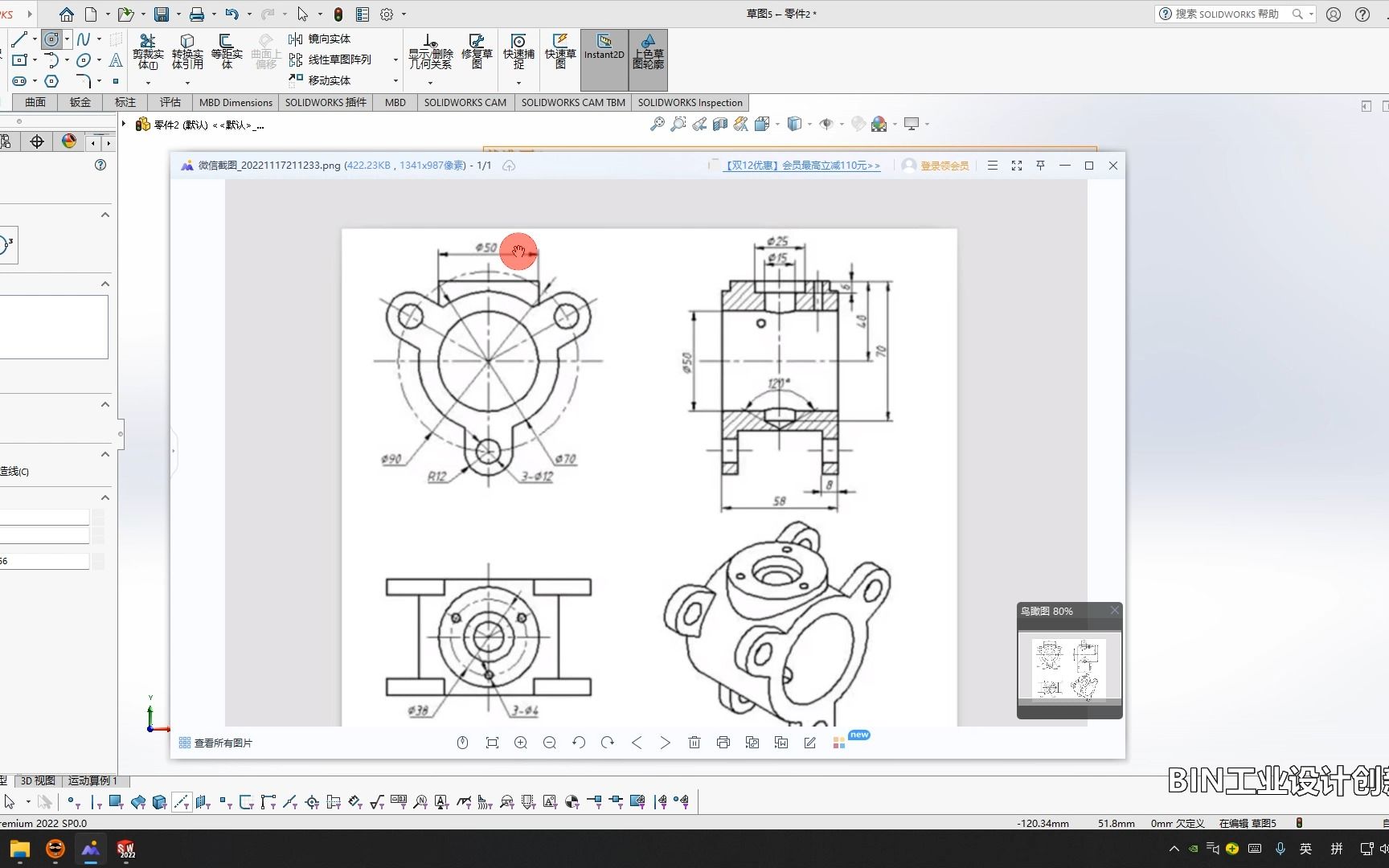Click the 双12优惠 membership promo link
The width and height of the screenshot is (1389, 868).
click(x=802, y=166)
